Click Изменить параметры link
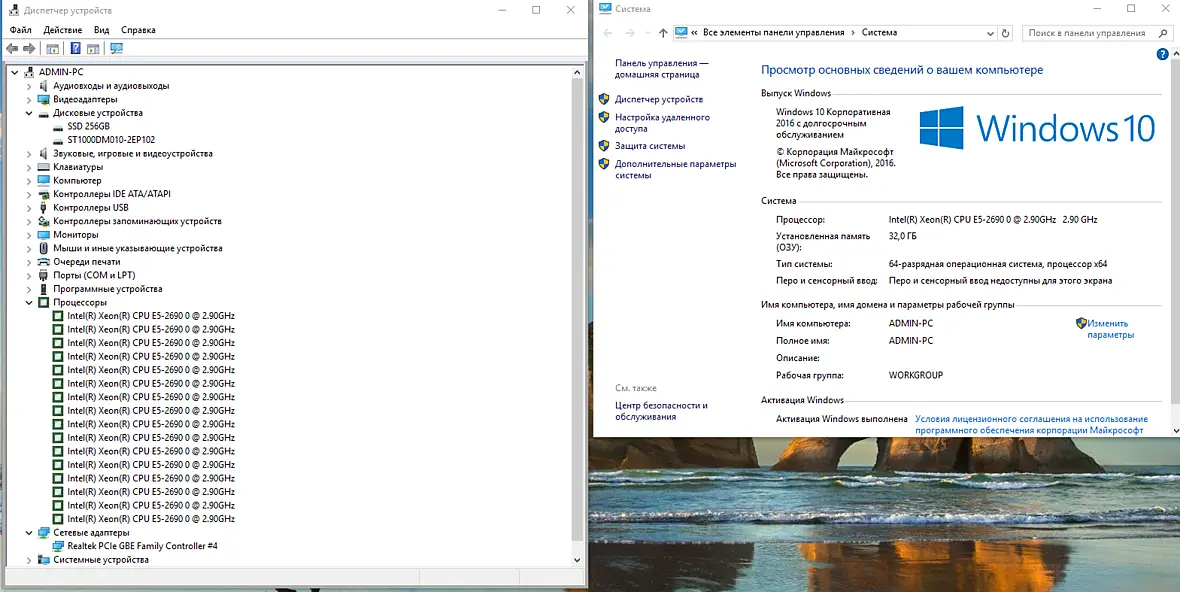This screenshot has width=1180, height=592. click(x=1111, y=329)
